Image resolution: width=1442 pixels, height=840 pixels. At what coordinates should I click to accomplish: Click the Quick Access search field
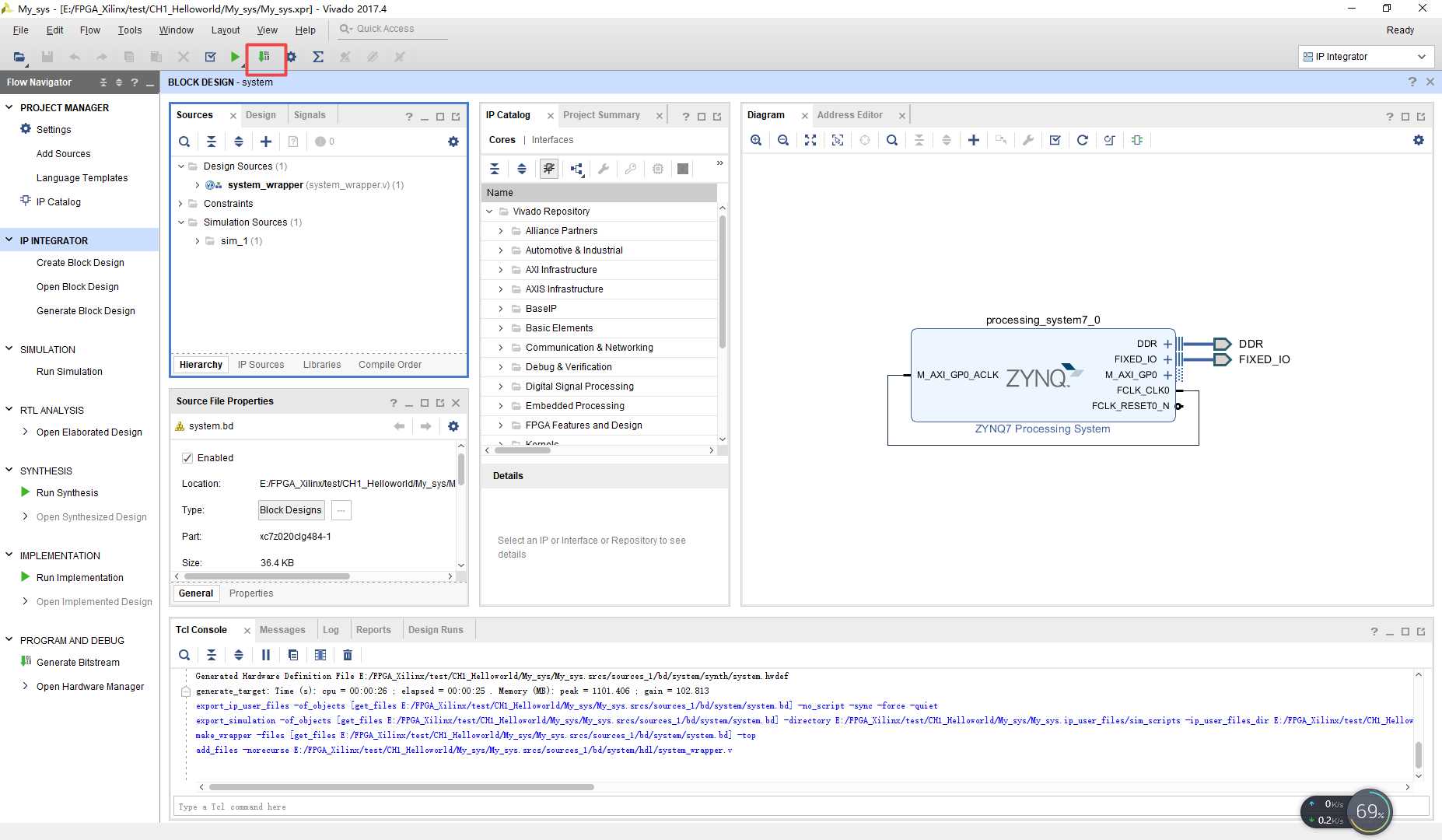[393, 29]
